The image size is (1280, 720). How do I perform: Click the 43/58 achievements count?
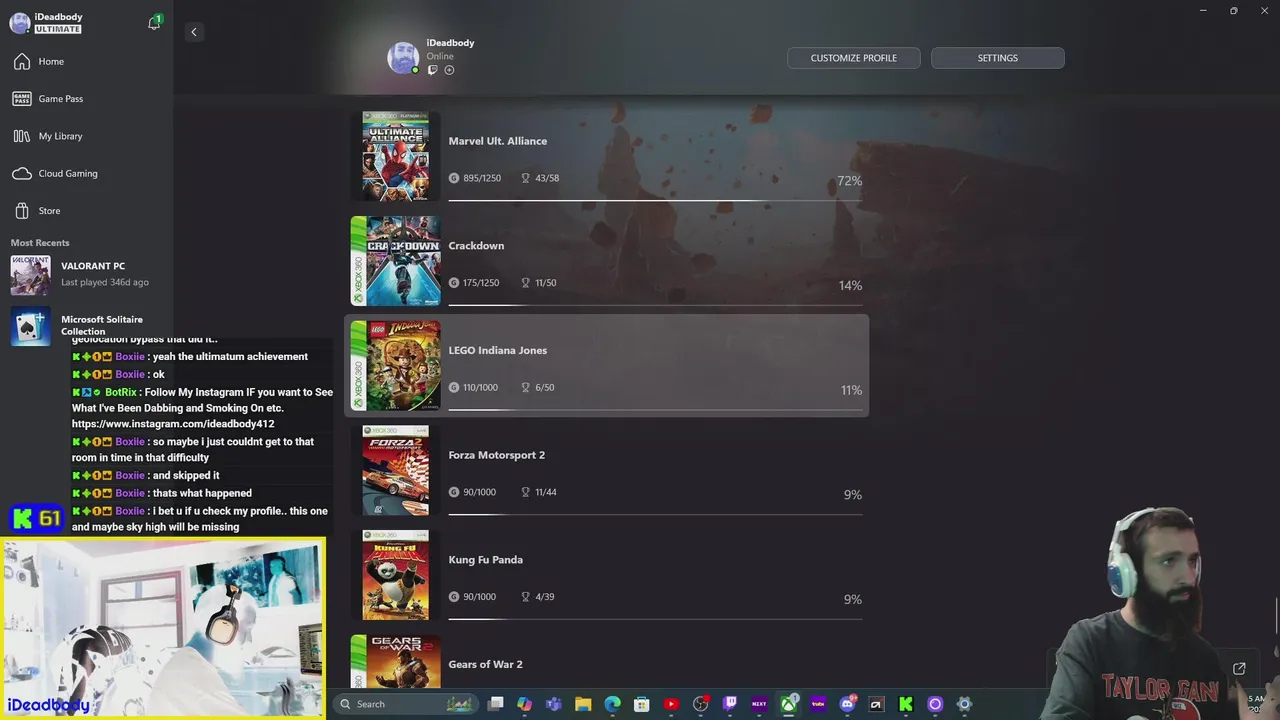point(547,178)
